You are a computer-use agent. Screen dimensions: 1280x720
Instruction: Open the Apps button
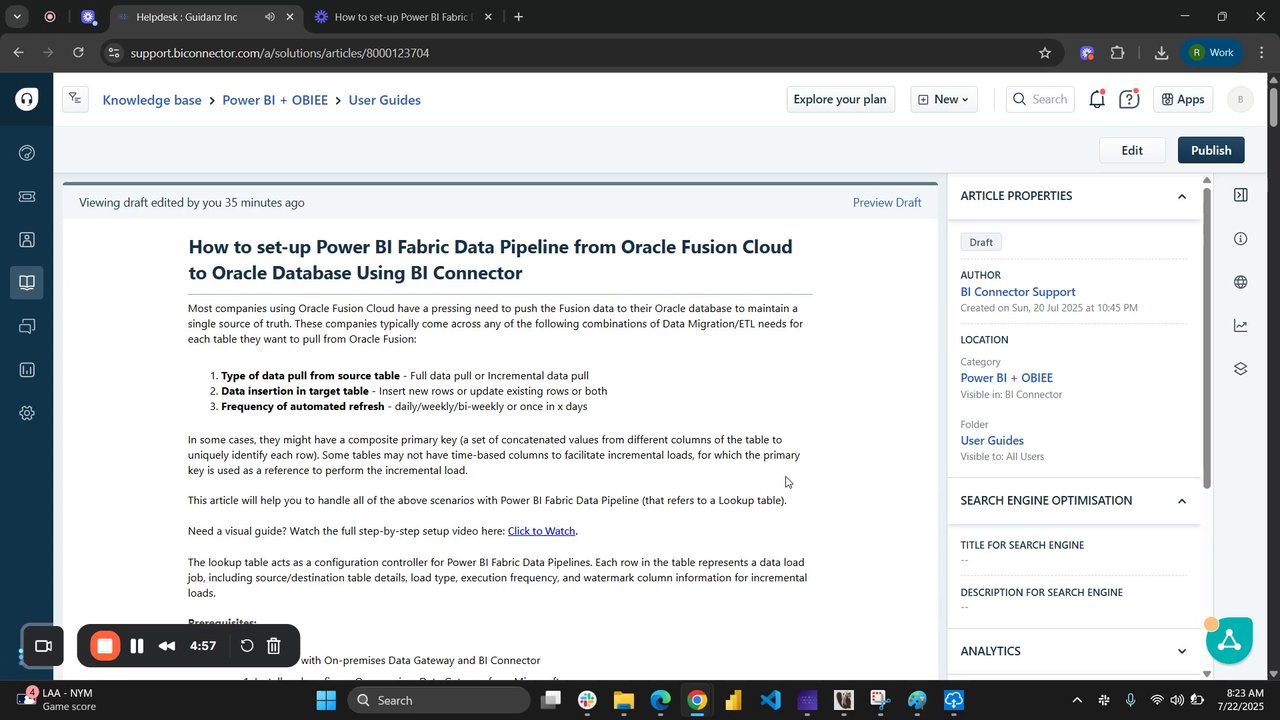coord(1182,99)
